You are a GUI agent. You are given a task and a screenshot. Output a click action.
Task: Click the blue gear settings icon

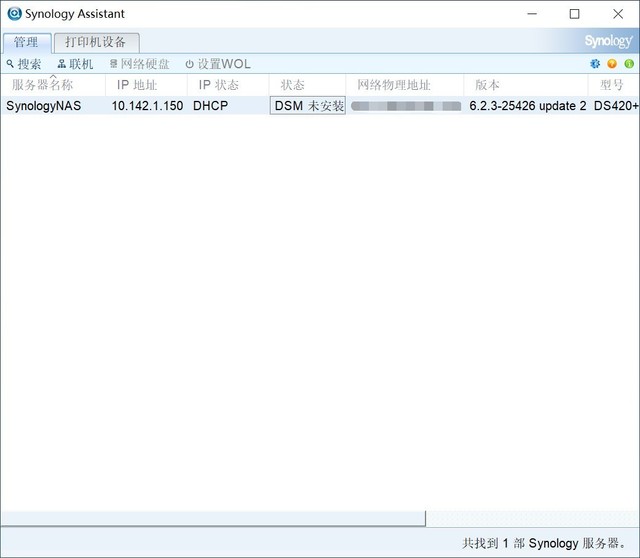(x=595, y=64)
